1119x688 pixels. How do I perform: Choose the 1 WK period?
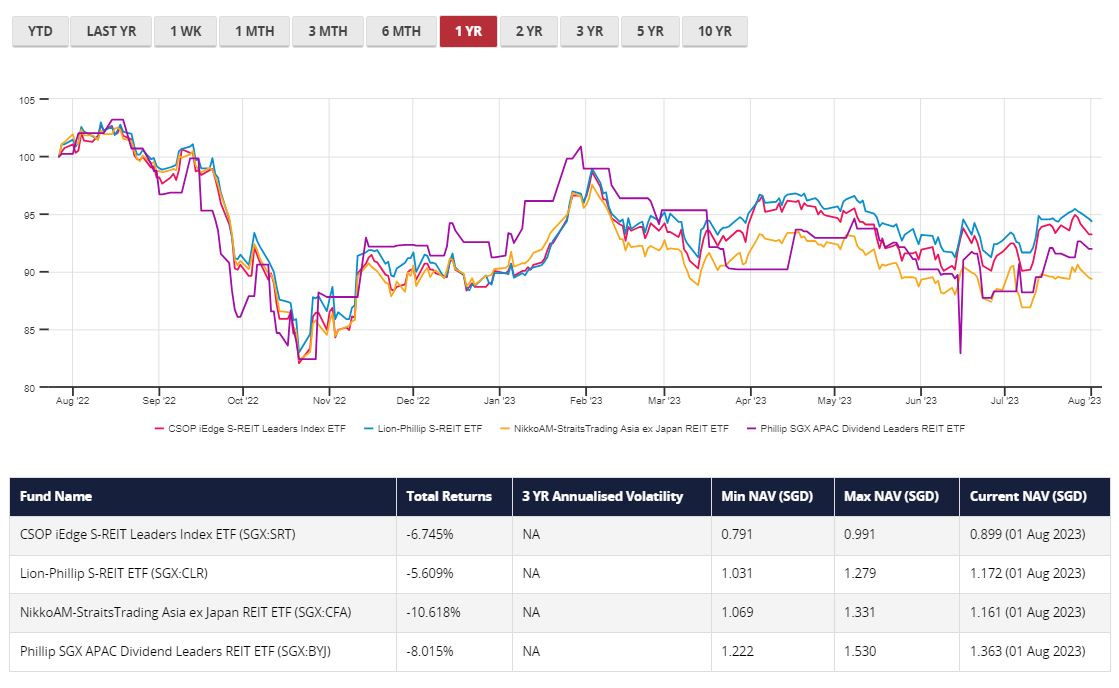[x=186, y=31]
